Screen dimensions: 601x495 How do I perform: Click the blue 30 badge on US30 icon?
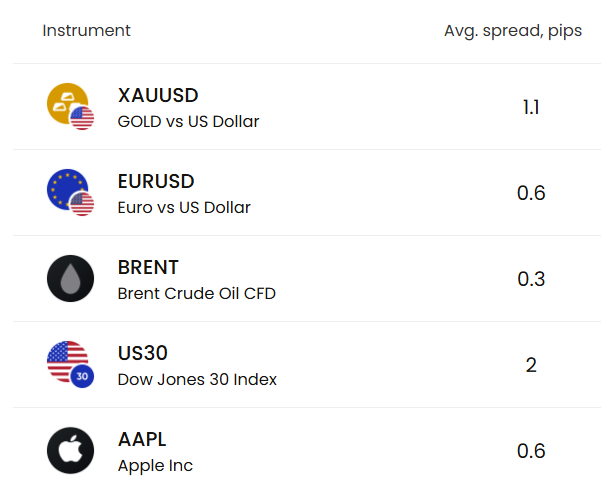tap(82, 376)
